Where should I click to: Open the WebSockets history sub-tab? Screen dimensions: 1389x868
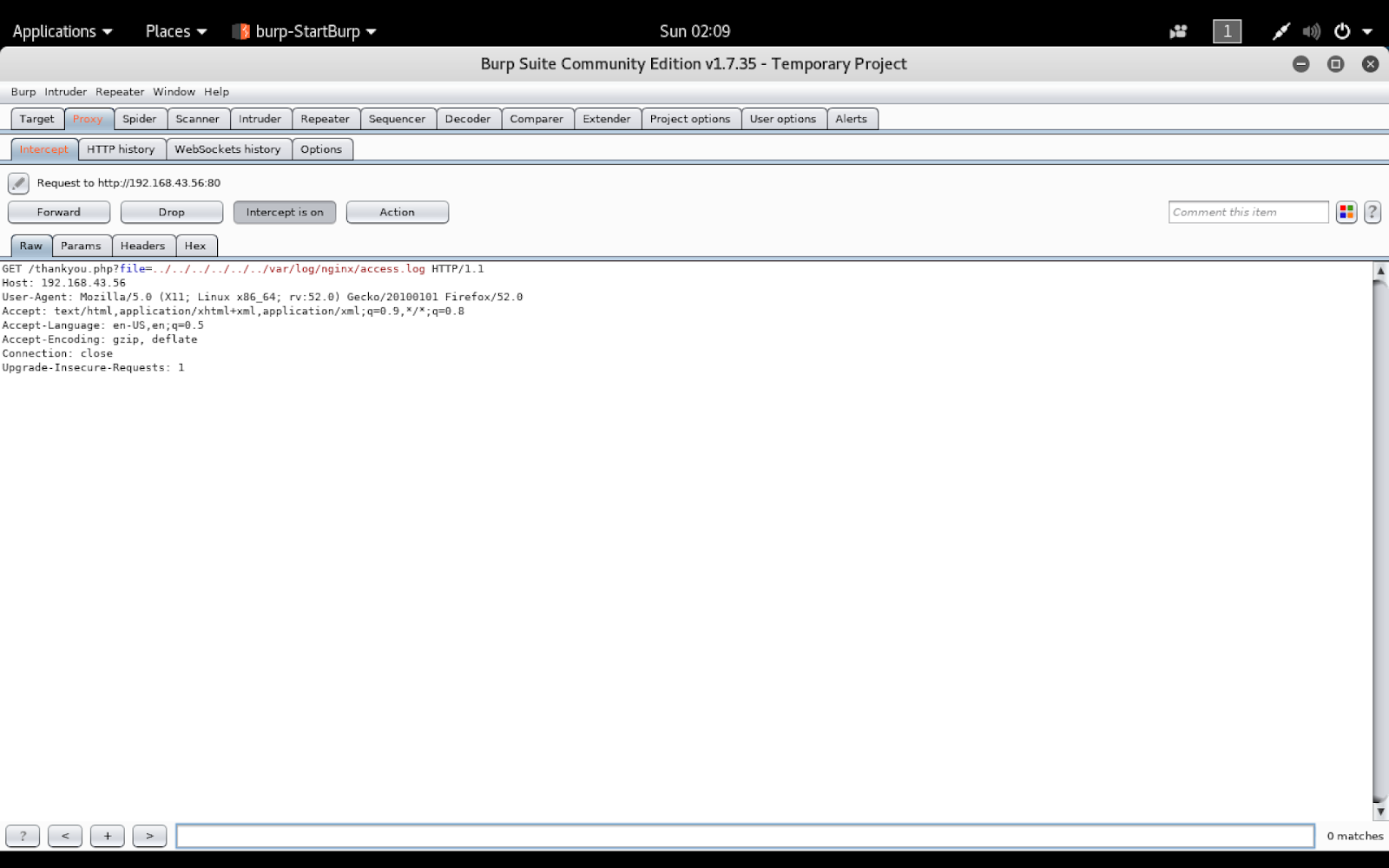pos(228,149)
